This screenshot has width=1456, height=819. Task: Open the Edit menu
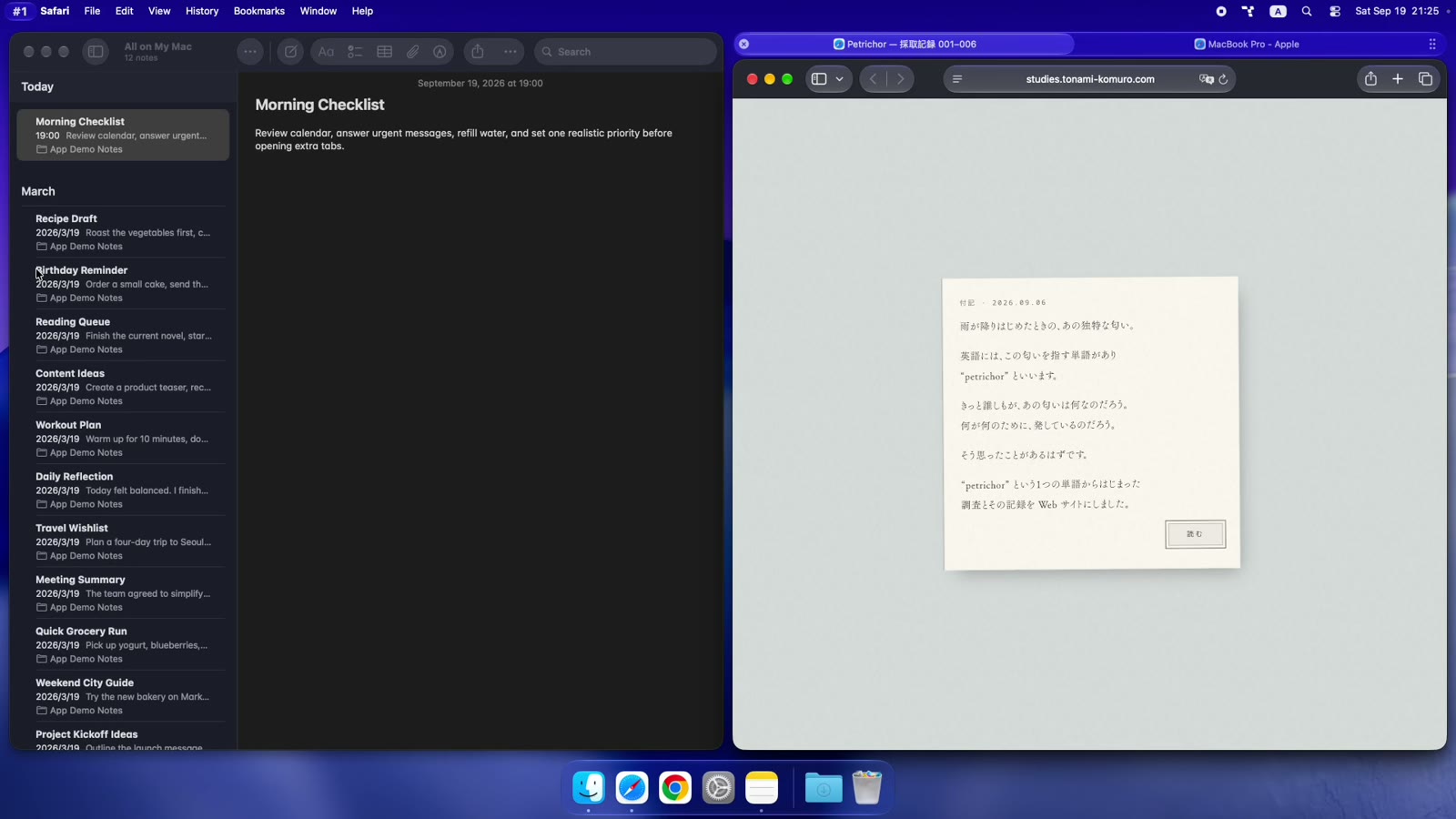[x=124, y=11]
